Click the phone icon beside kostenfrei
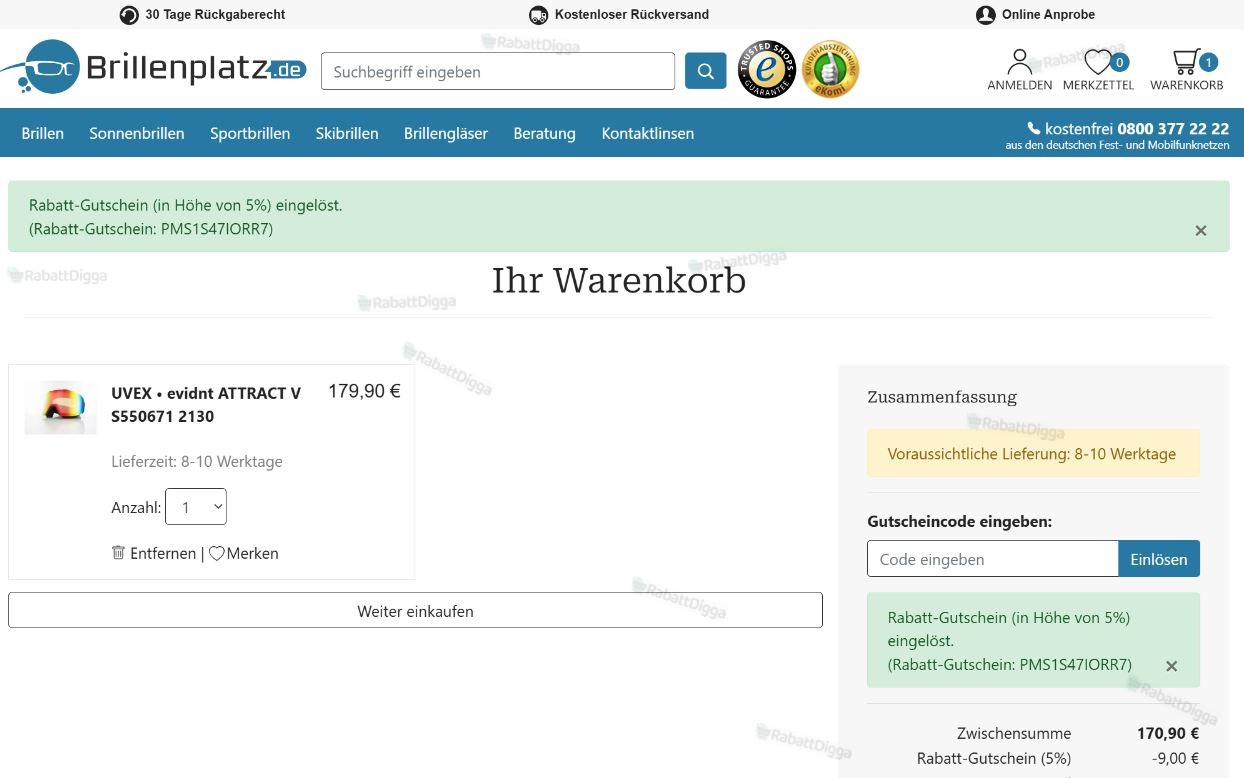 [1034, 128]
